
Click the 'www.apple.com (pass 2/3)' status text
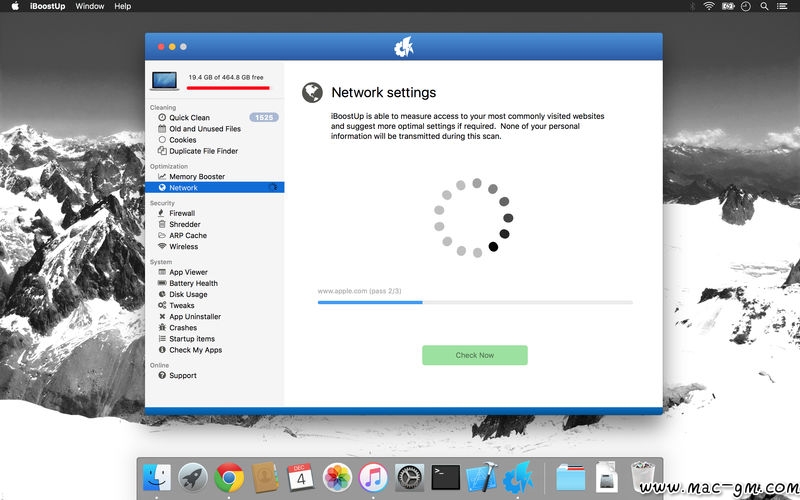click(359, 291)
